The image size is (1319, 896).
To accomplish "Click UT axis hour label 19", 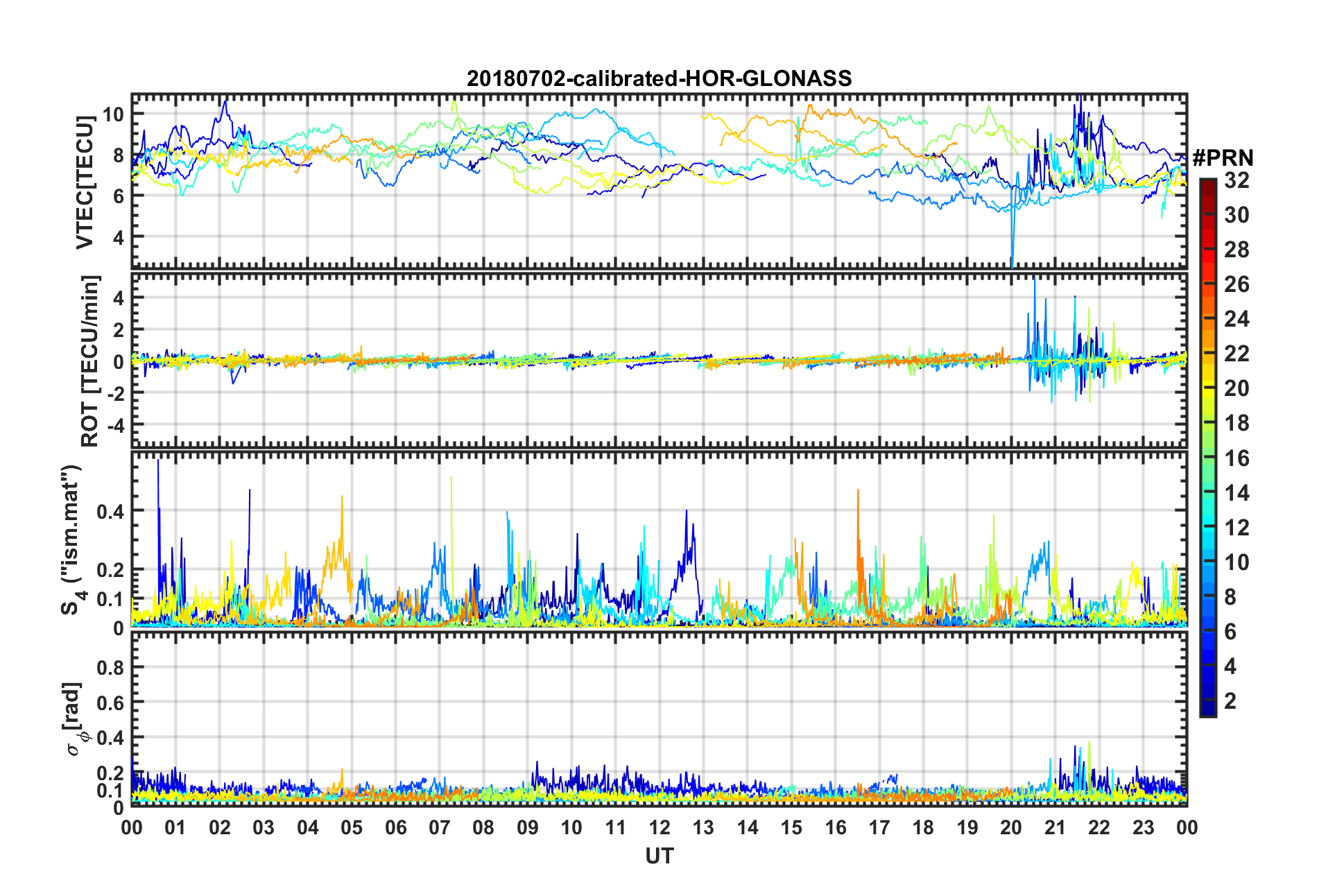I will pos(967,827).
